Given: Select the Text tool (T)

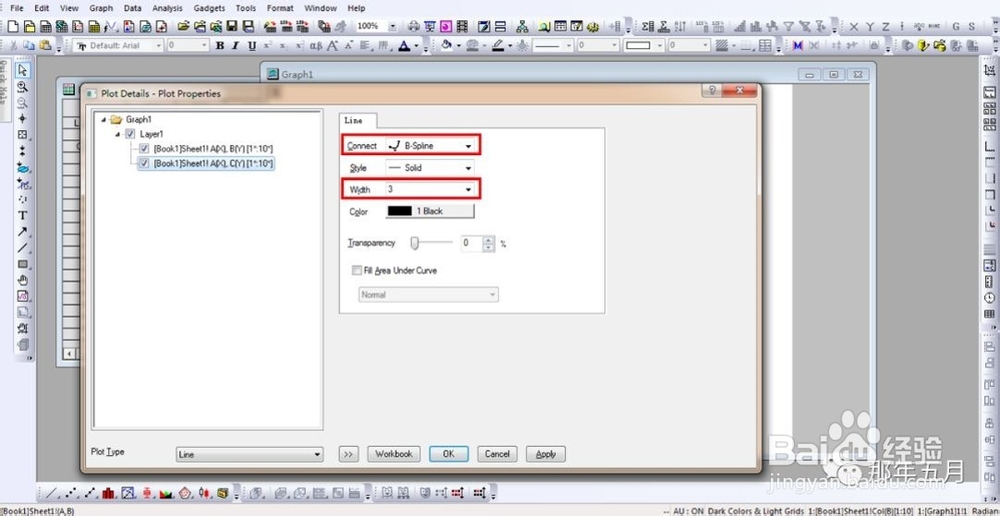Looking at the screenshot, I should (x=23, y=216).
